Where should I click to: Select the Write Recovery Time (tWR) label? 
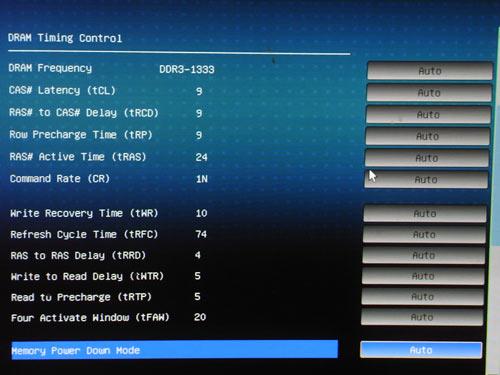click(x=84, y=213)
